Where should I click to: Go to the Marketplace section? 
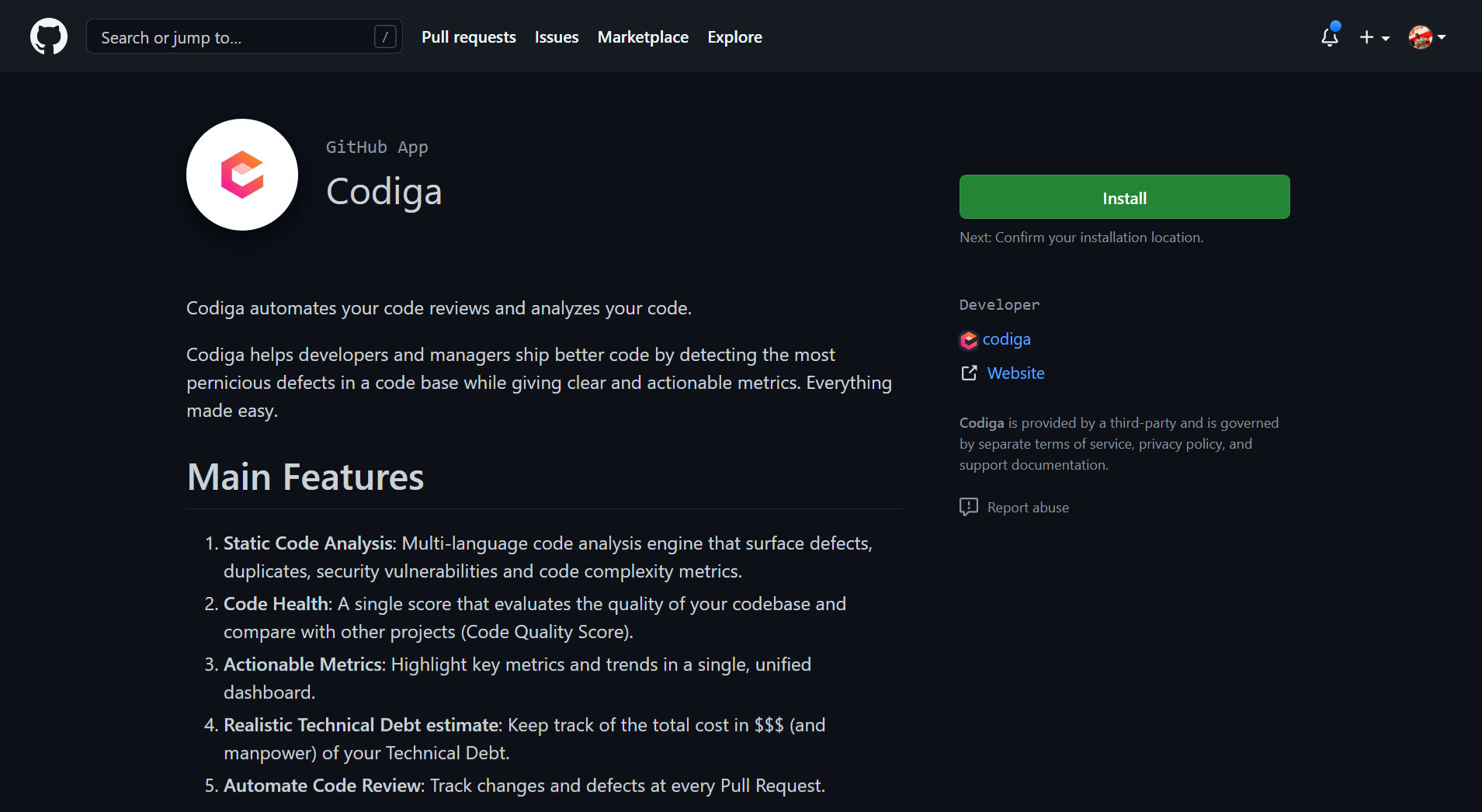pos(643,36)
